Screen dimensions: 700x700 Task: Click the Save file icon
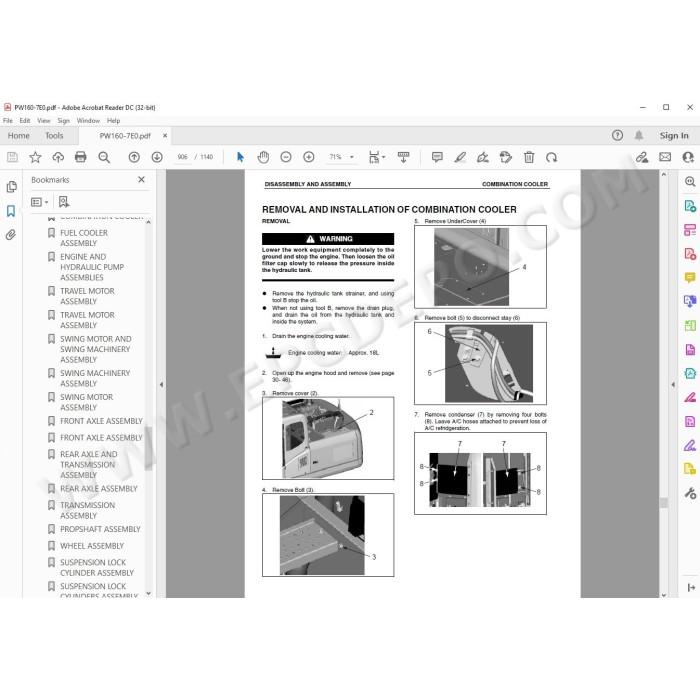12,157
